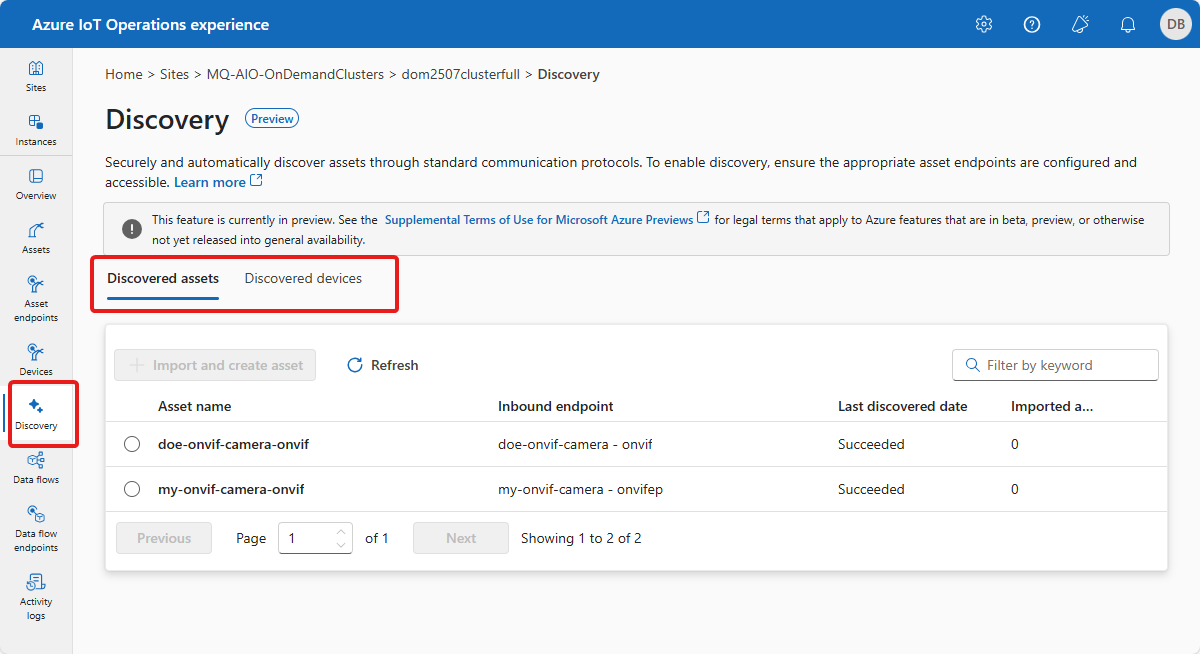
Task: Click the page number input box
Action: click(315, 538)
